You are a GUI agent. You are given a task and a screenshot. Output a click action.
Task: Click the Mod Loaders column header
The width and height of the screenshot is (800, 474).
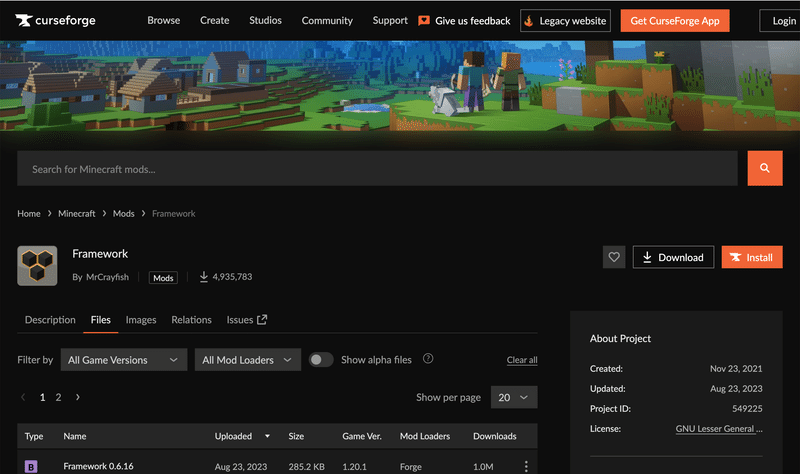[x=425, y=436]
